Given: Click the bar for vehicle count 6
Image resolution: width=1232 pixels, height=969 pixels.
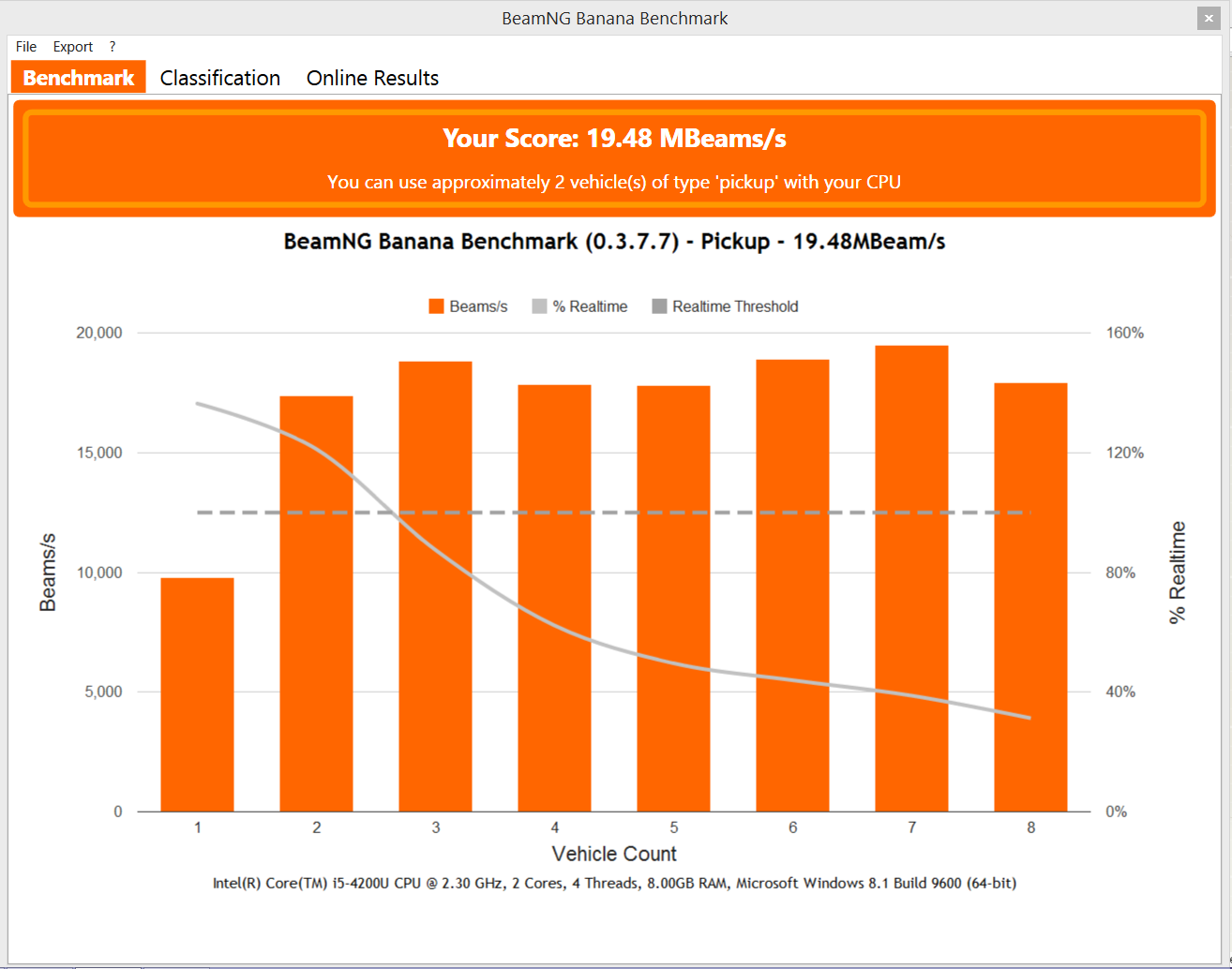Looking at the screenshot, I should (792, 586).
